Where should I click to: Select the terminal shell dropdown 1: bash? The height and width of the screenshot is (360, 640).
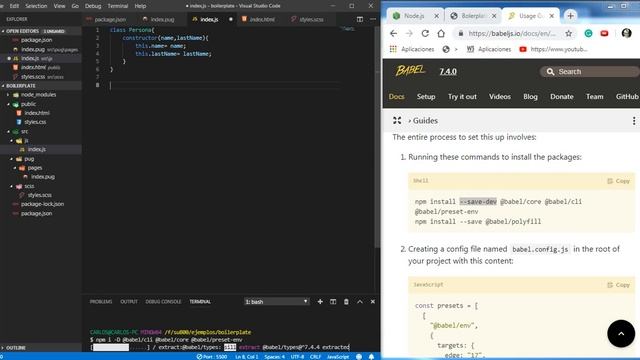(276, 302)
